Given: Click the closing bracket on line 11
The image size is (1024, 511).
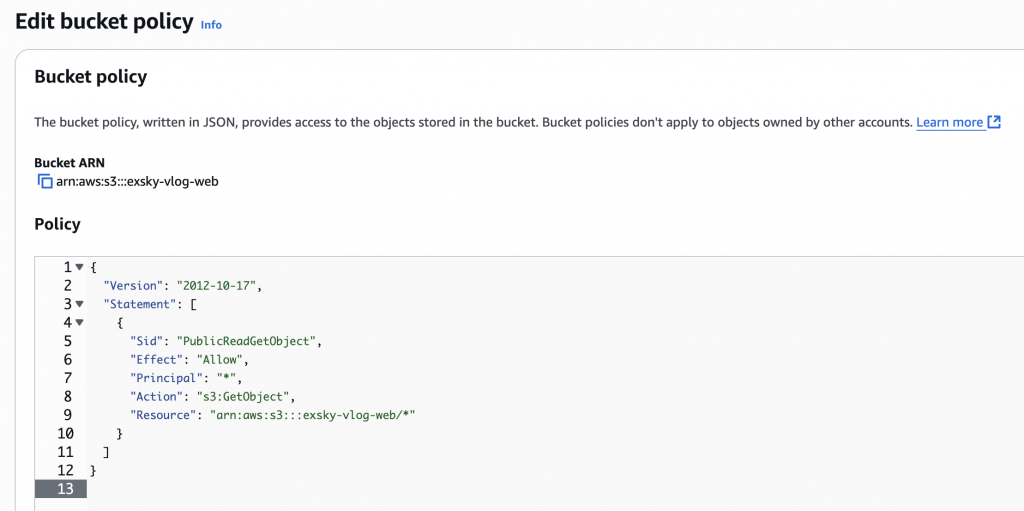Looking at the screenshot, I should [106, 452].
